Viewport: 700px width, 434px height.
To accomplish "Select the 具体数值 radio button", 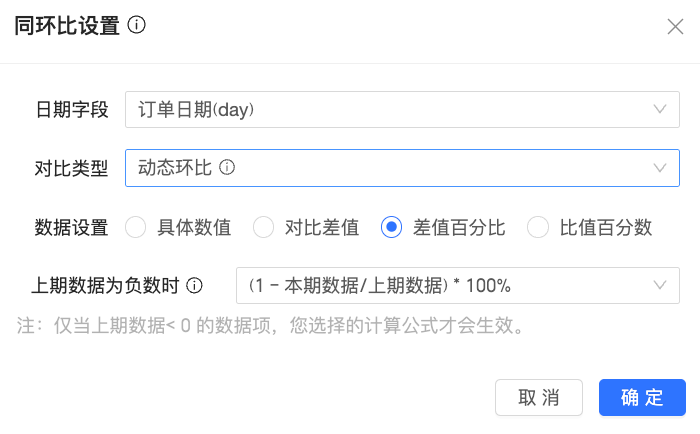I will (x=135, y=227).
